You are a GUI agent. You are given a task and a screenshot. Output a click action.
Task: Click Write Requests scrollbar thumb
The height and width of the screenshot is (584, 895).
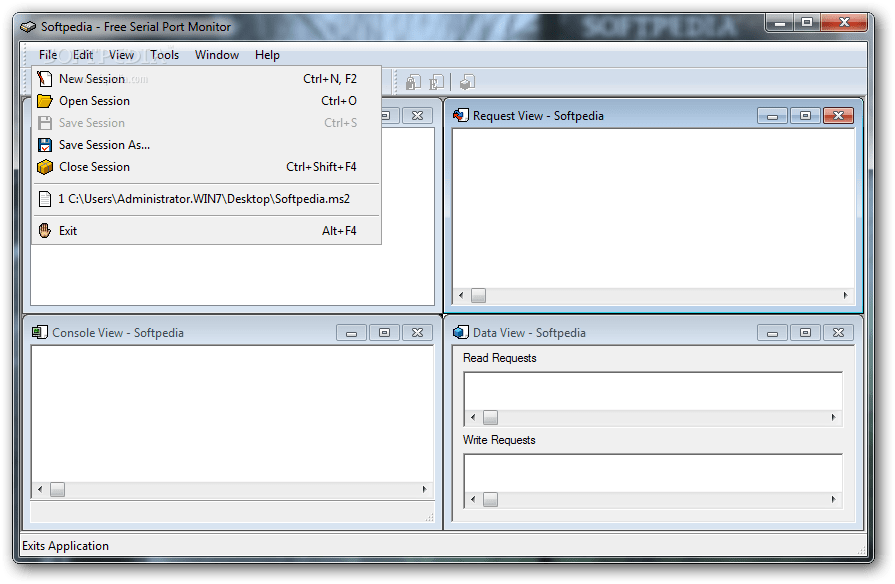(490, 500)
